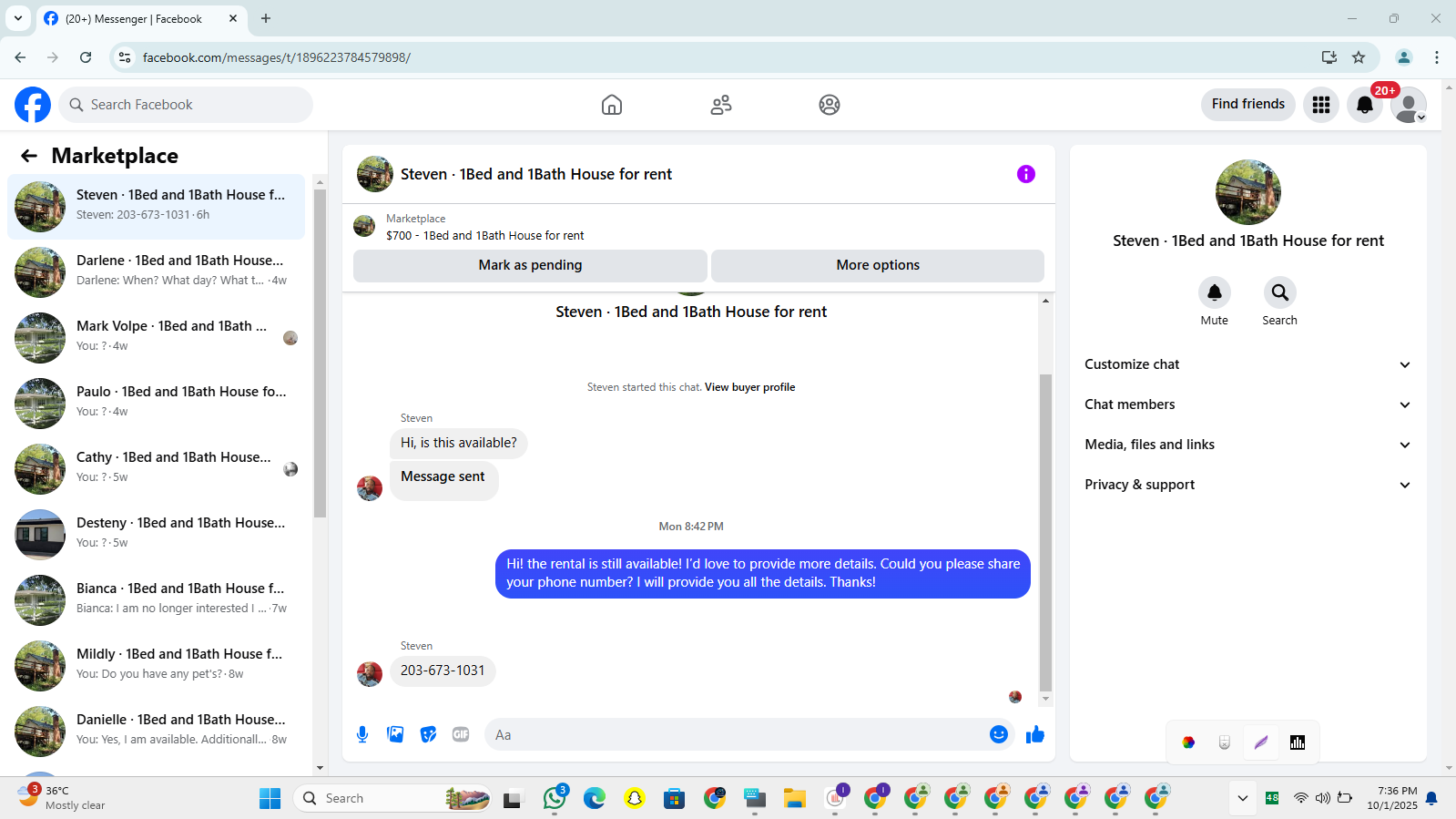Click the 203-673-1031 message bubble
Image resolution: width=1456 pixels, height=819 pixels.
pyautogui.click(x=443, y=671)
